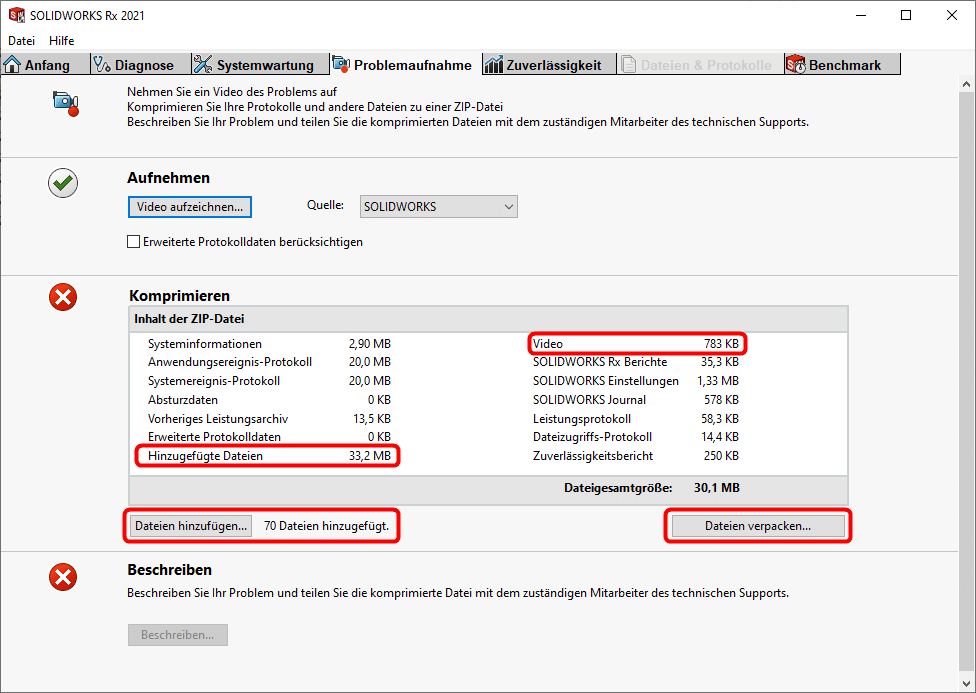The image size is (976, 693).
Task: Click the red X icon beside Komprimieren
Action: [x=63, y=296]
